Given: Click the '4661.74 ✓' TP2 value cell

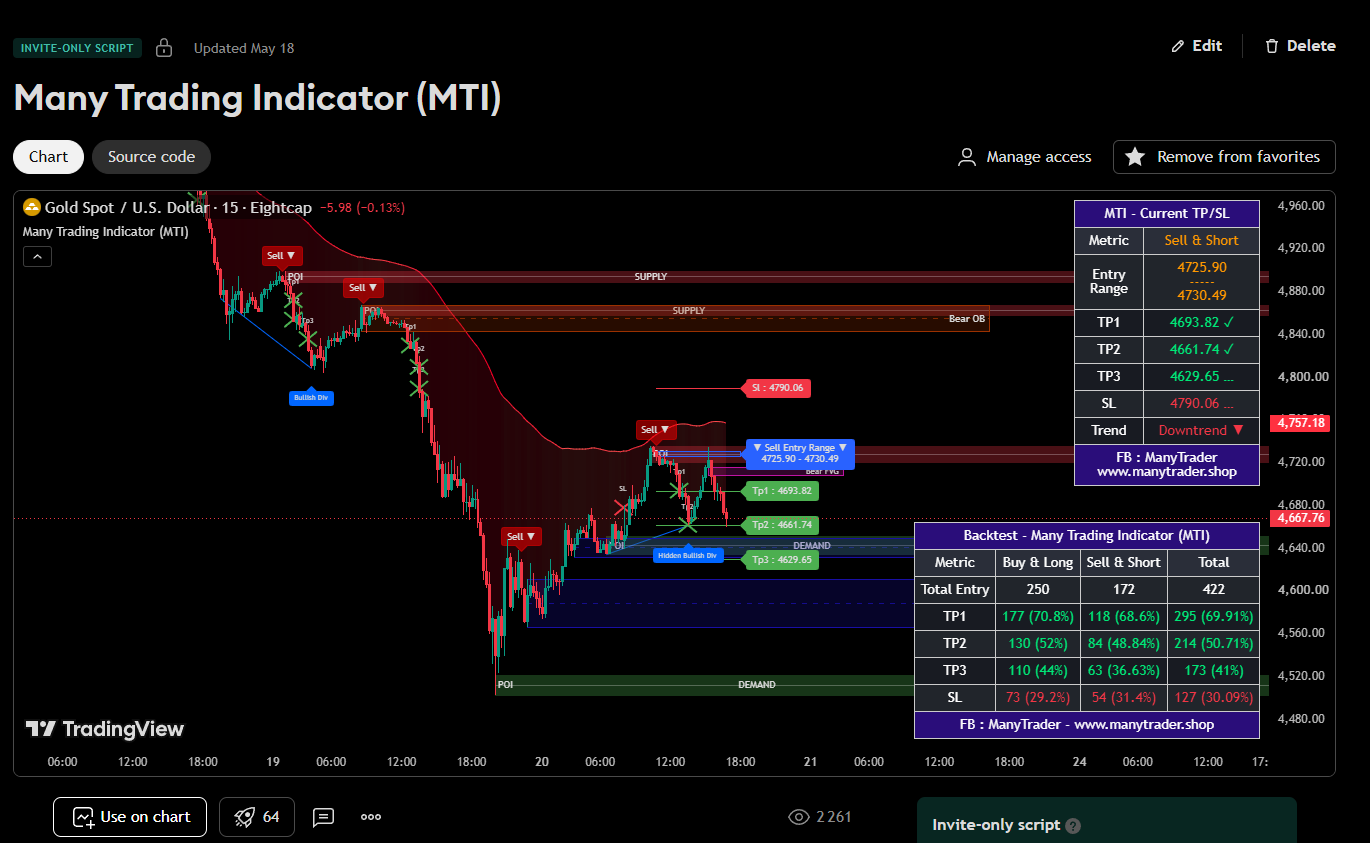Looking at the screenshot, I should pyautogui.click(x=1202, y=350).
